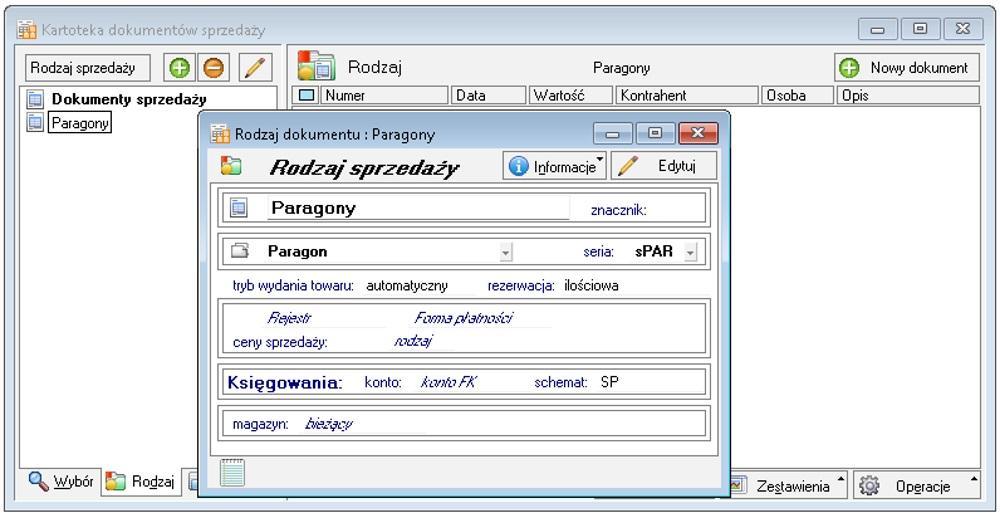The width and height of the screenshot is (1000, 513).
Task: Click konto FK link
Action: coord(449,382)
